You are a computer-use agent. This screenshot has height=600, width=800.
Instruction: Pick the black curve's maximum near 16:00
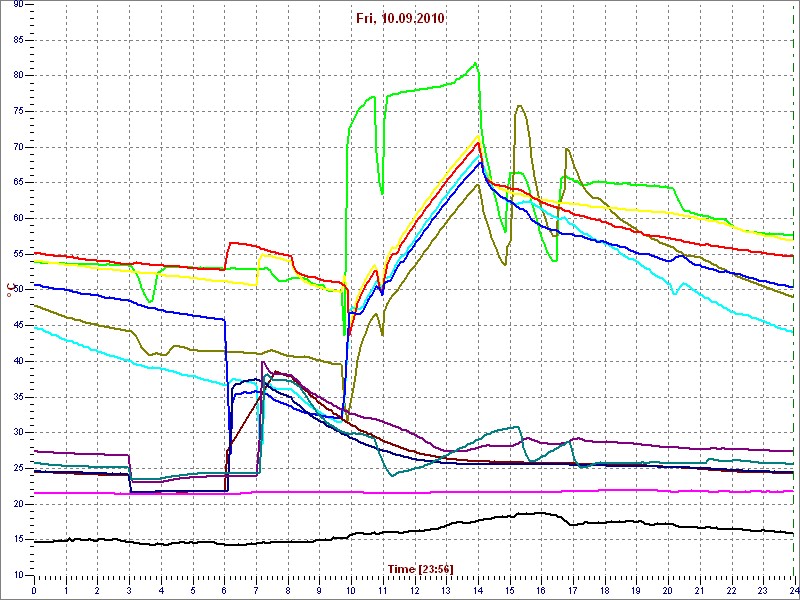point(540,513)
